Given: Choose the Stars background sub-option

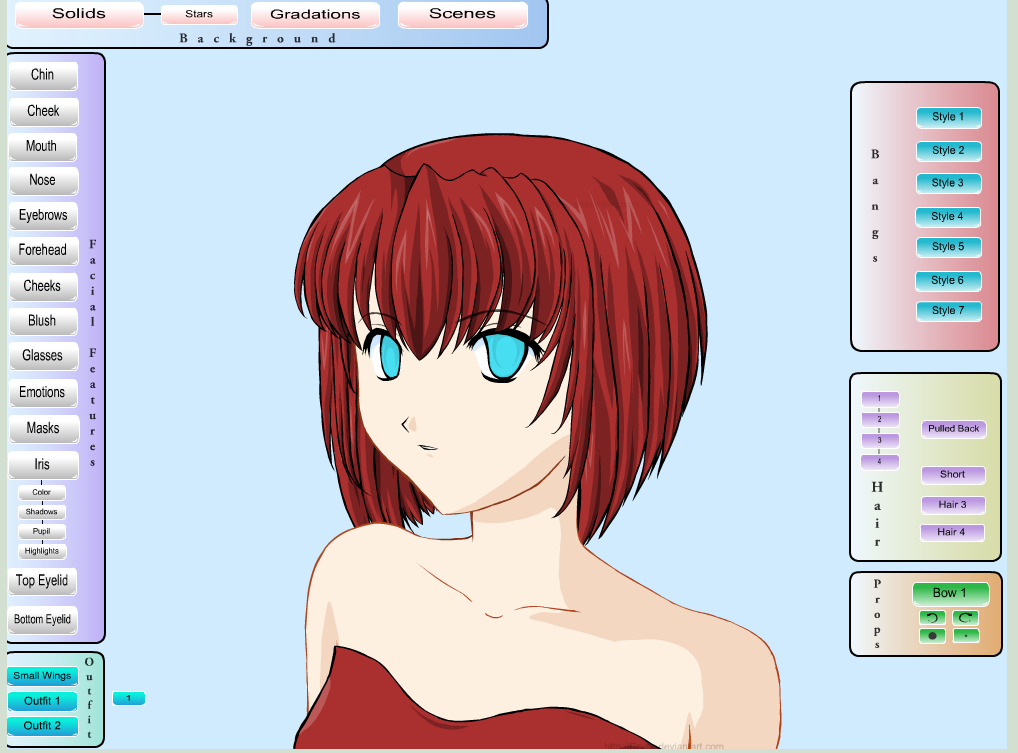Looking at the screenshot, I should click(x=199, y=14).
